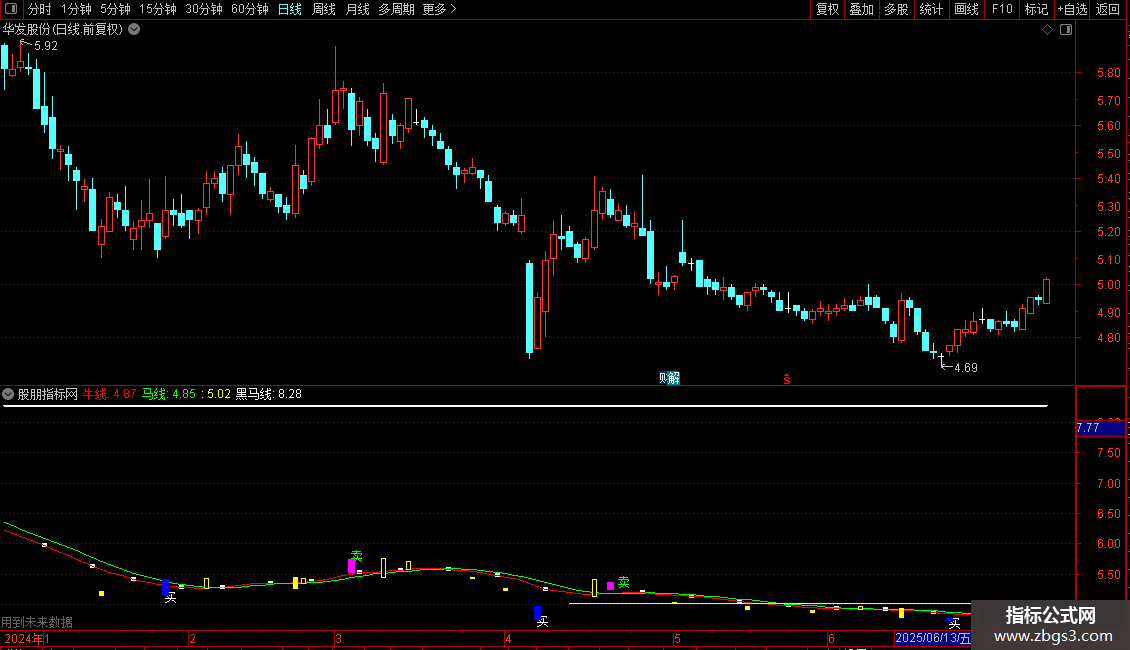
Task: Open F10 company information
Action: [x=1002, y=9]
